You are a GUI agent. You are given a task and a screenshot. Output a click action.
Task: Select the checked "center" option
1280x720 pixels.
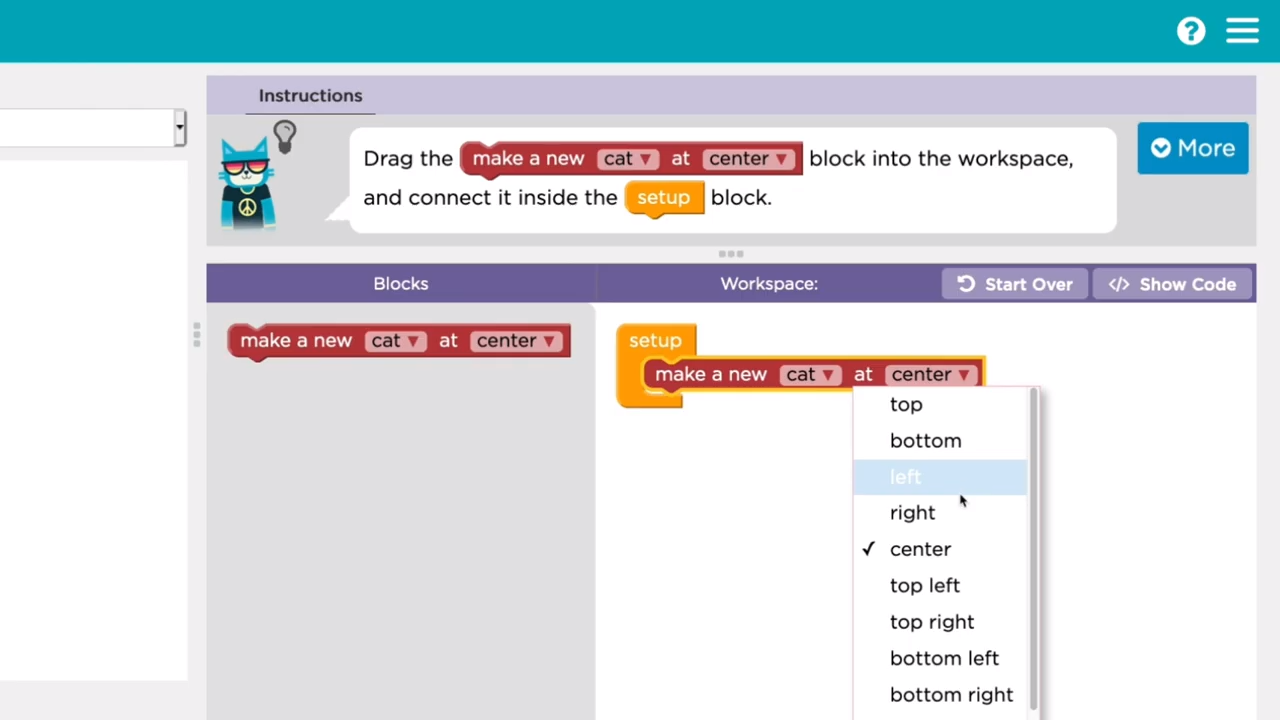click(920, 549)
